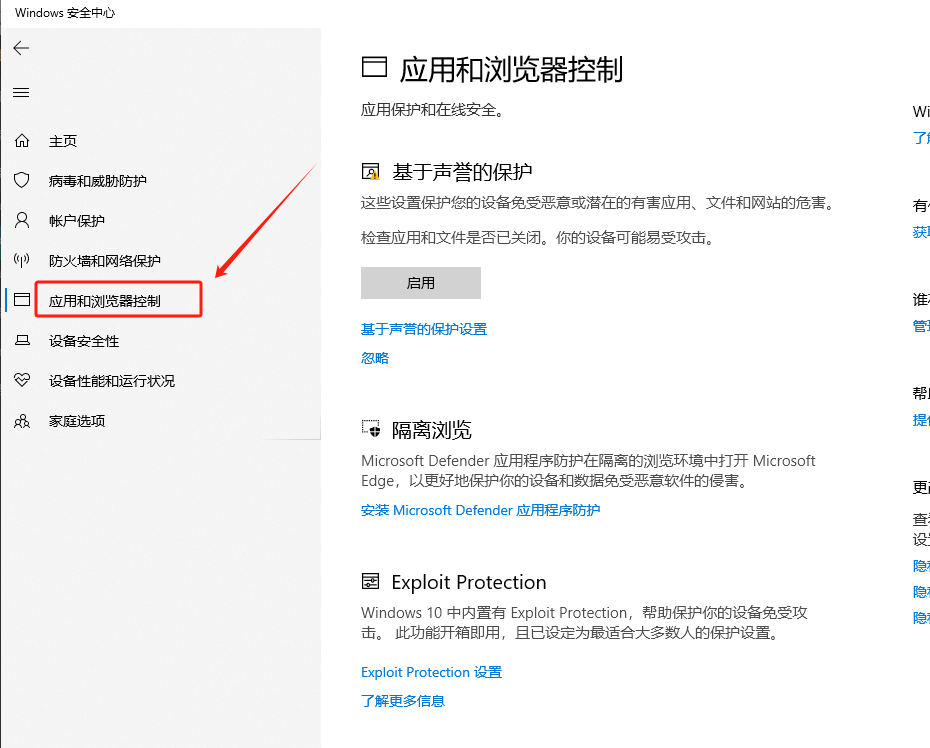The width and height of the screenshot is (930, 748).
Task: Open 帐户保护 section
Action: pyautogui.click(x=77, y=221)
